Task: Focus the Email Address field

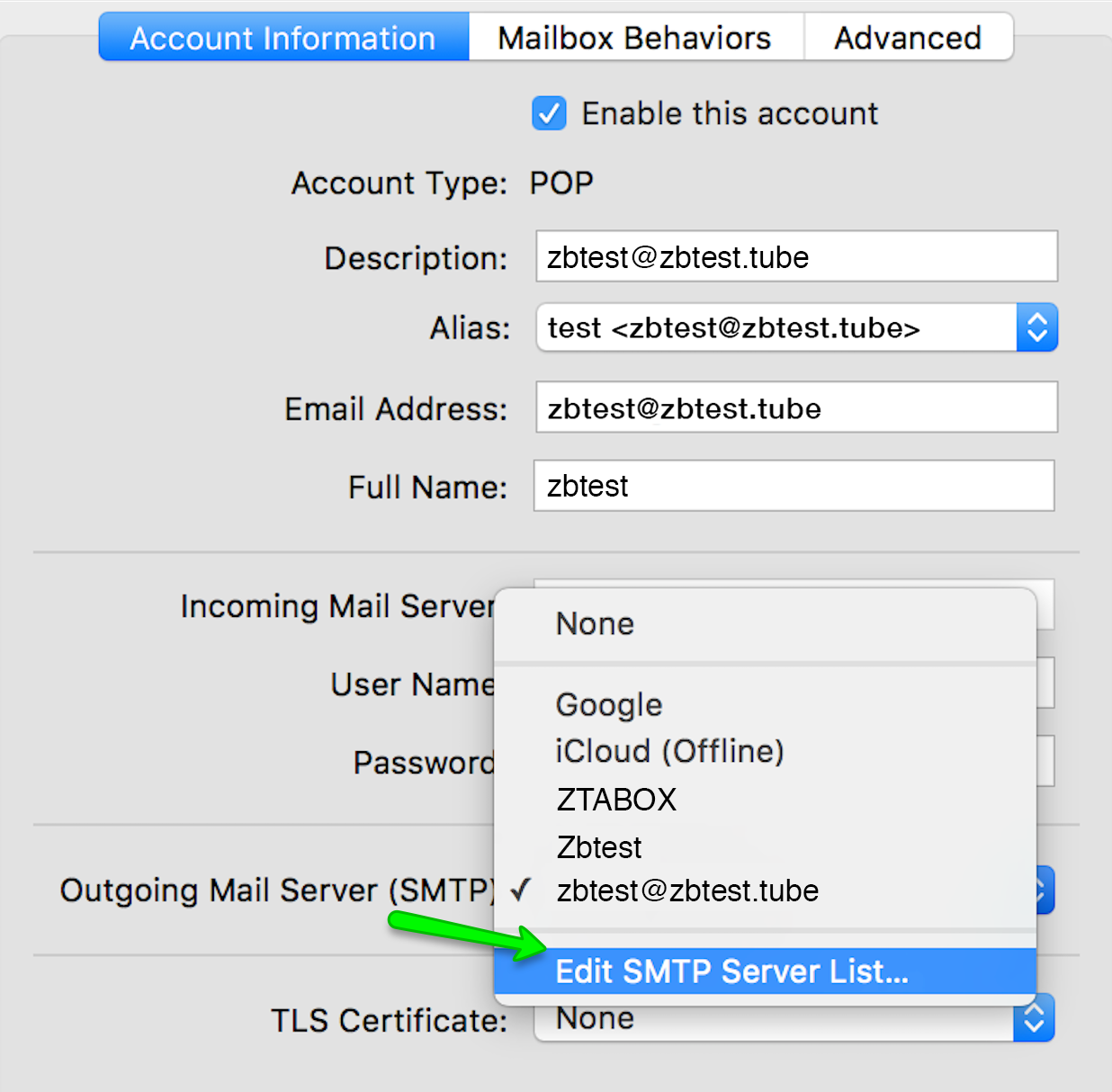Action: click(x=795, y=408)
